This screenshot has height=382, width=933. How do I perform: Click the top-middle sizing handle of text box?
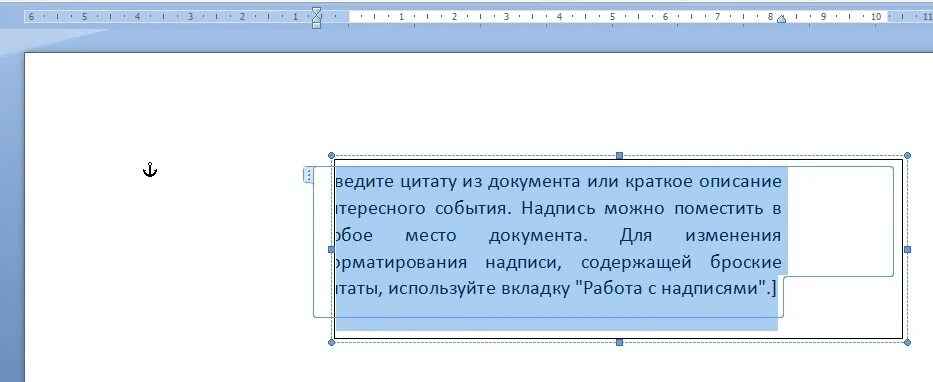click(x=619, y=155)
